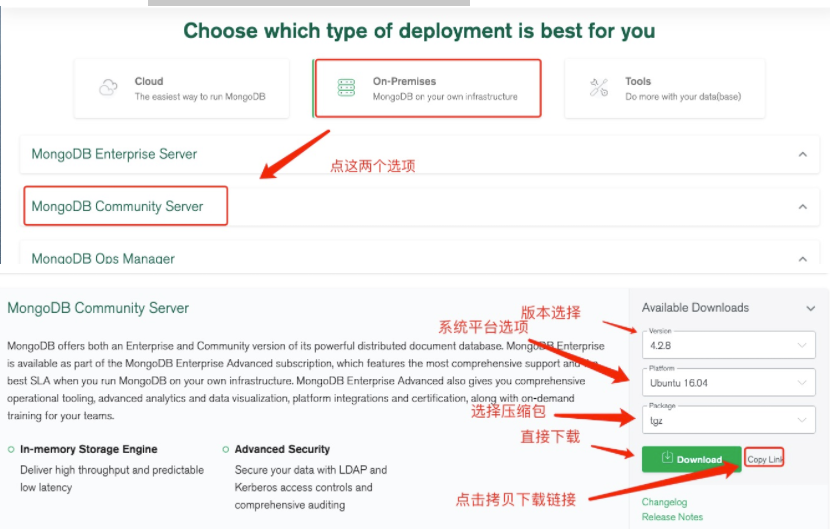Viewport: 831px width, 531px height.
Task: Toggle the Ops Manager chevron
Action: [x=802, y=259]
